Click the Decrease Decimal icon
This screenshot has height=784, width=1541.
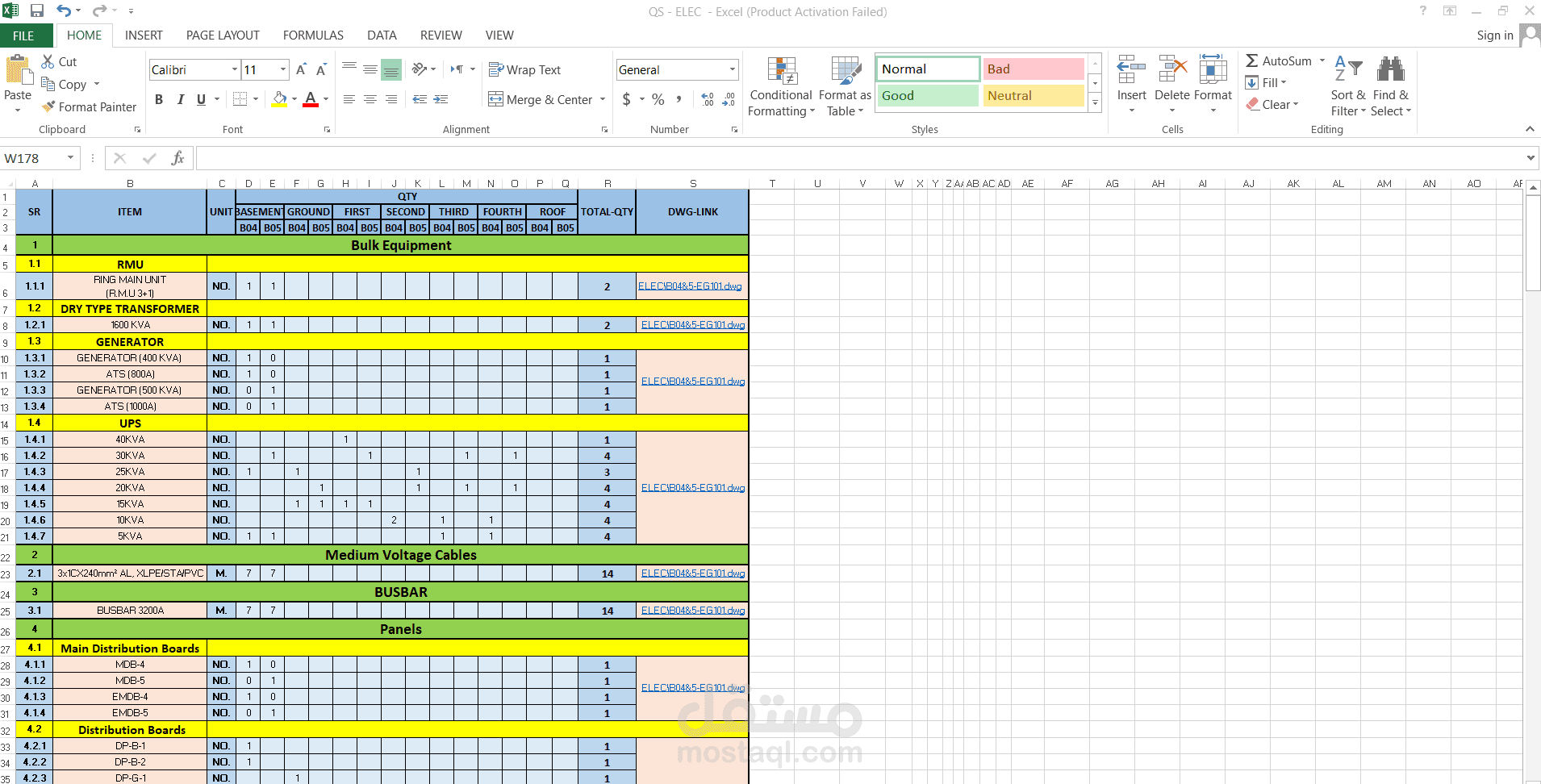pyautogui.click(x=729, y=99)
